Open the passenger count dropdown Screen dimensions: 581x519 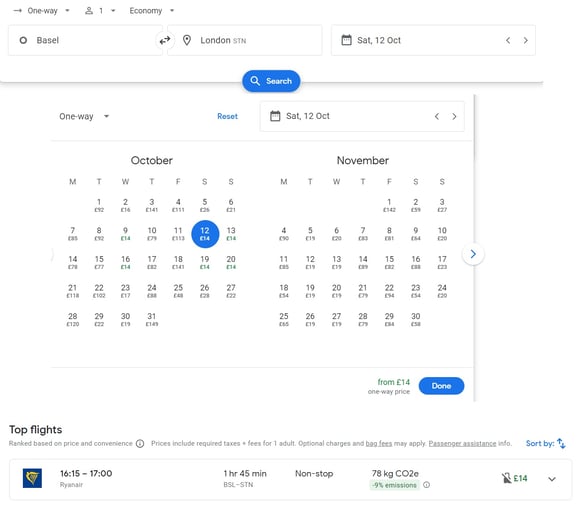click(100, 11)
